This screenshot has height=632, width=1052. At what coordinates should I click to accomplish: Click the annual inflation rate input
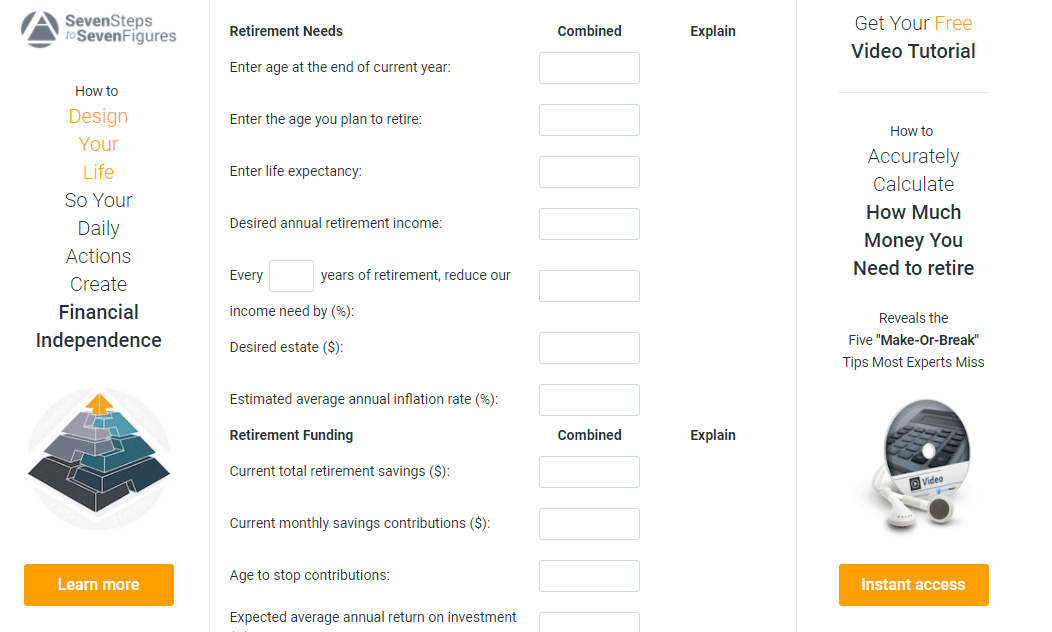589,400
